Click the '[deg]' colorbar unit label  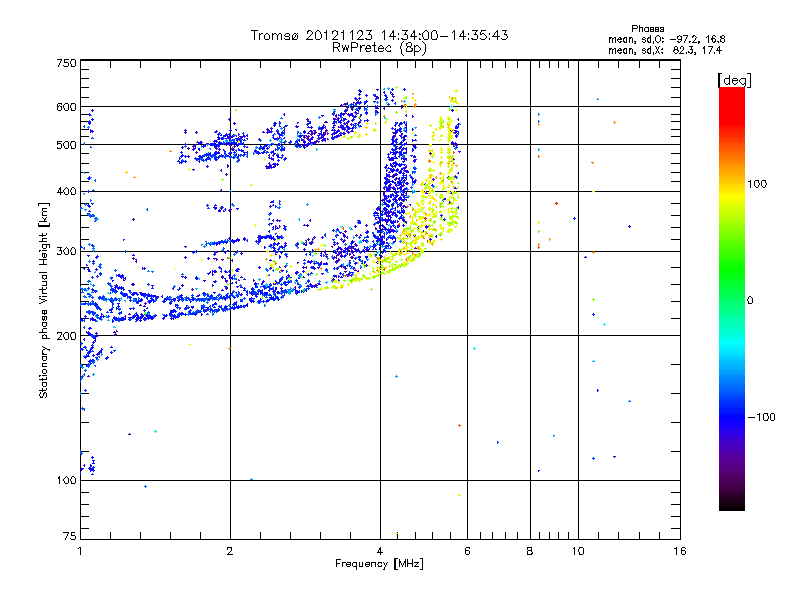pyautogui.click(x=734, y=80)
